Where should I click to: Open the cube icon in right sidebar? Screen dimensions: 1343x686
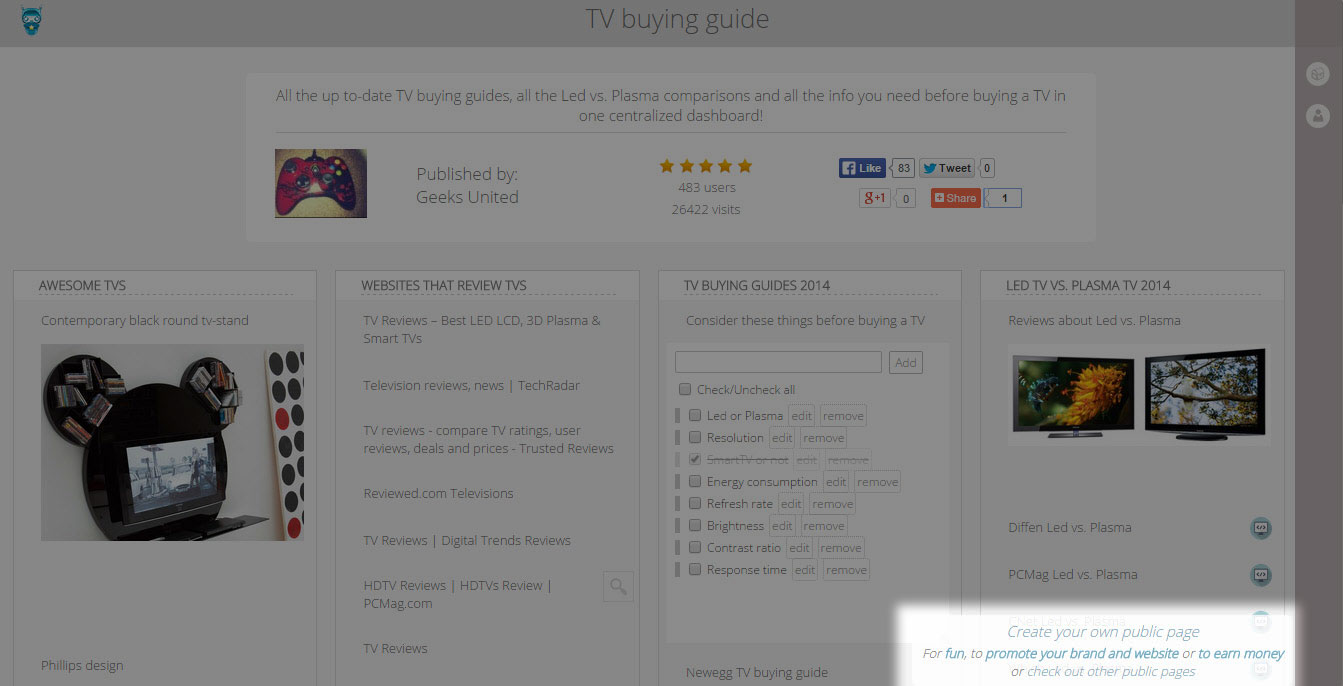click(x=1318, y=74)
